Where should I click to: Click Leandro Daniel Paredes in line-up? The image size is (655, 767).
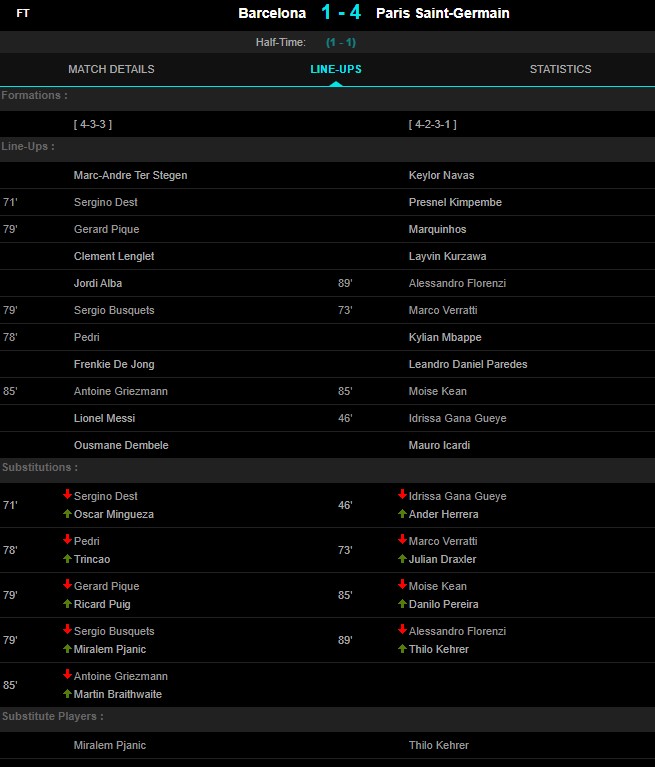468,364
